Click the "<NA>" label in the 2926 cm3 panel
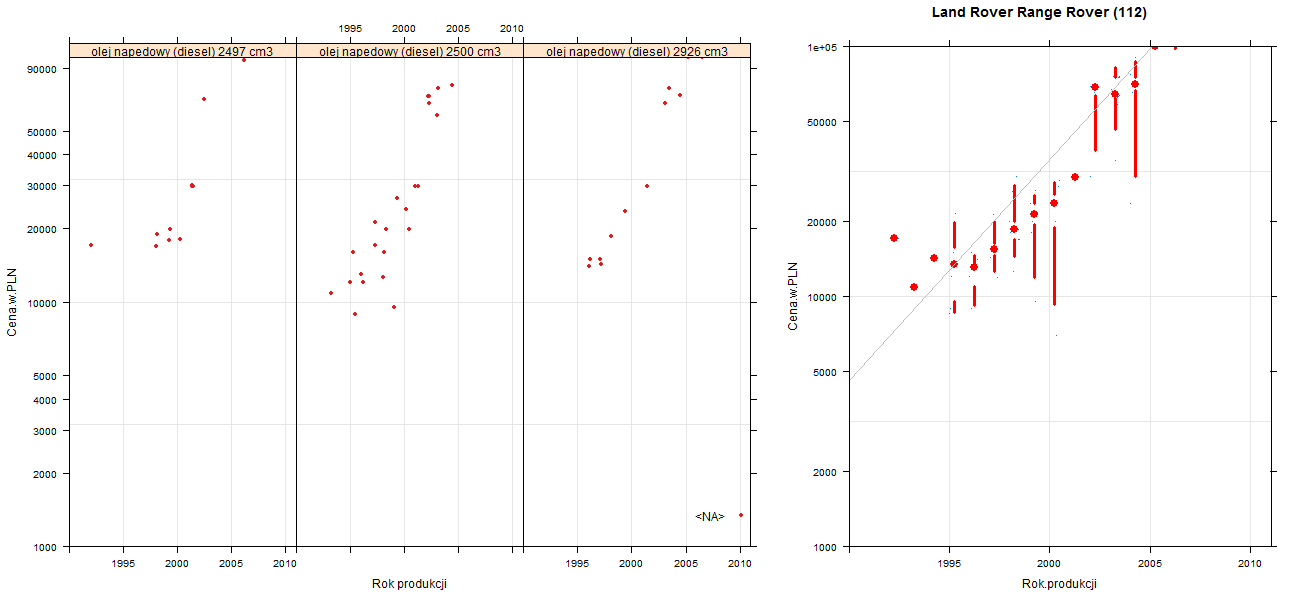 709,516
